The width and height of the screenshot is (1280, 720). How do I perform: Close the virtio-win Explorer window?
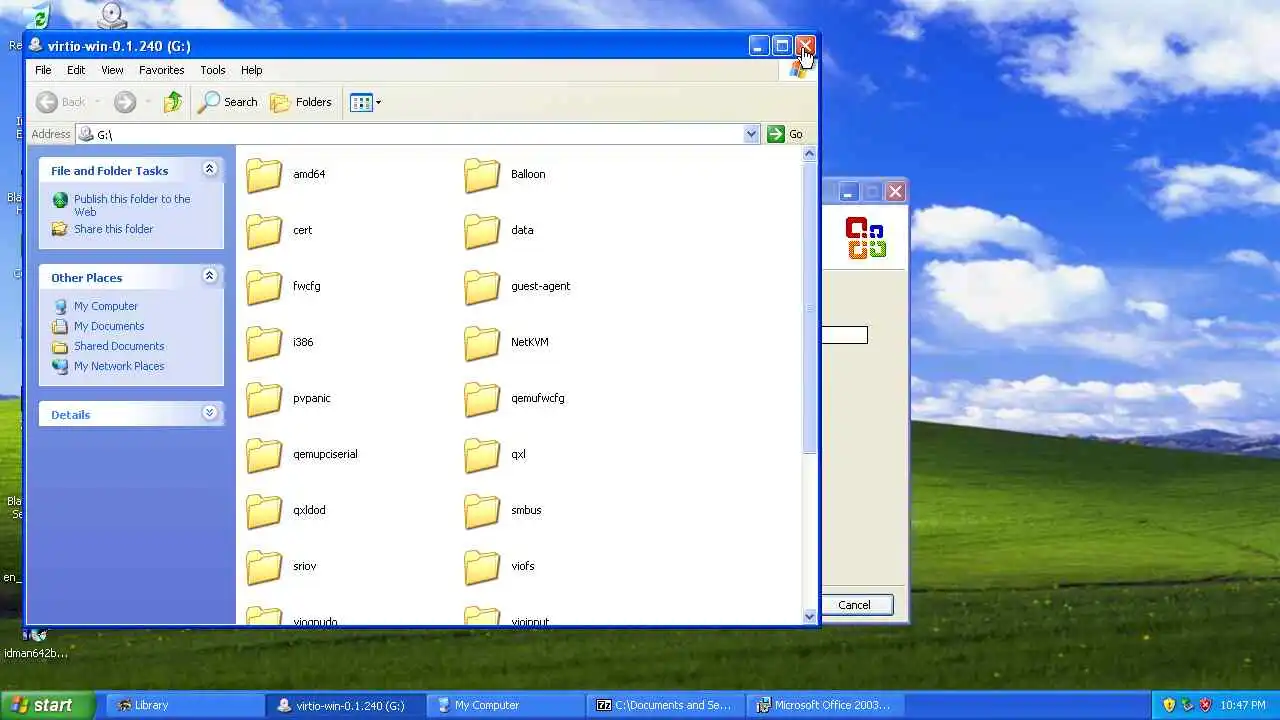[805, 46]
